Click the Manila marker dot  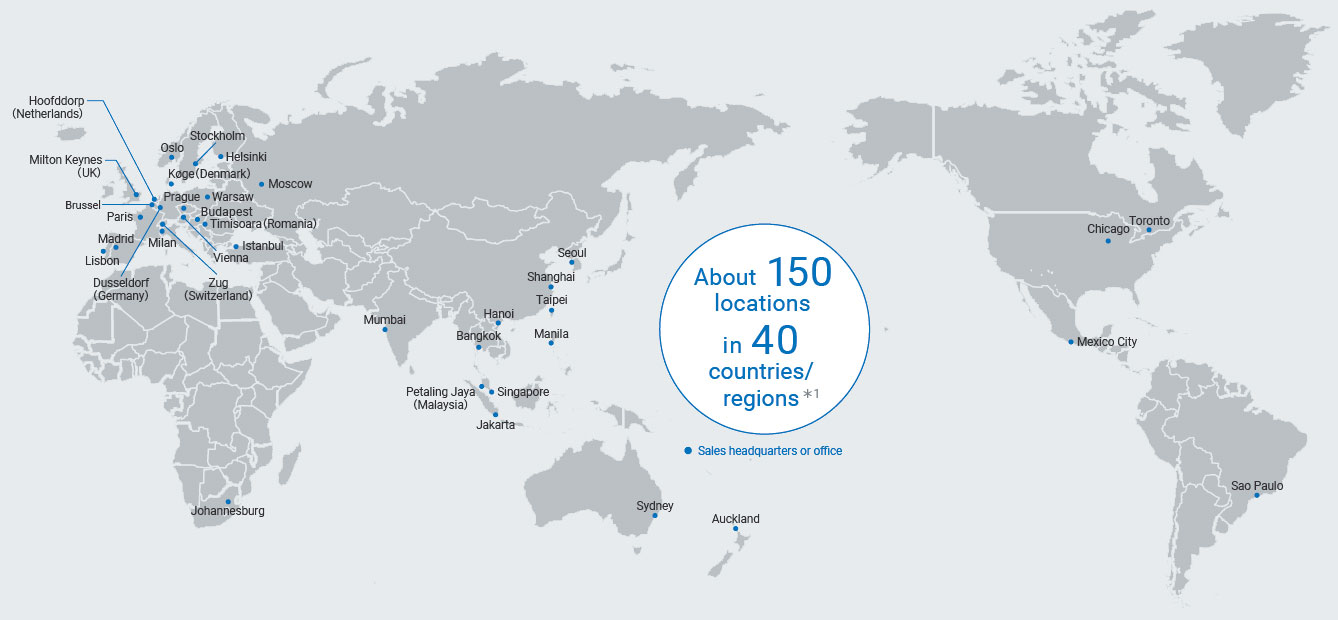(551, 343)
